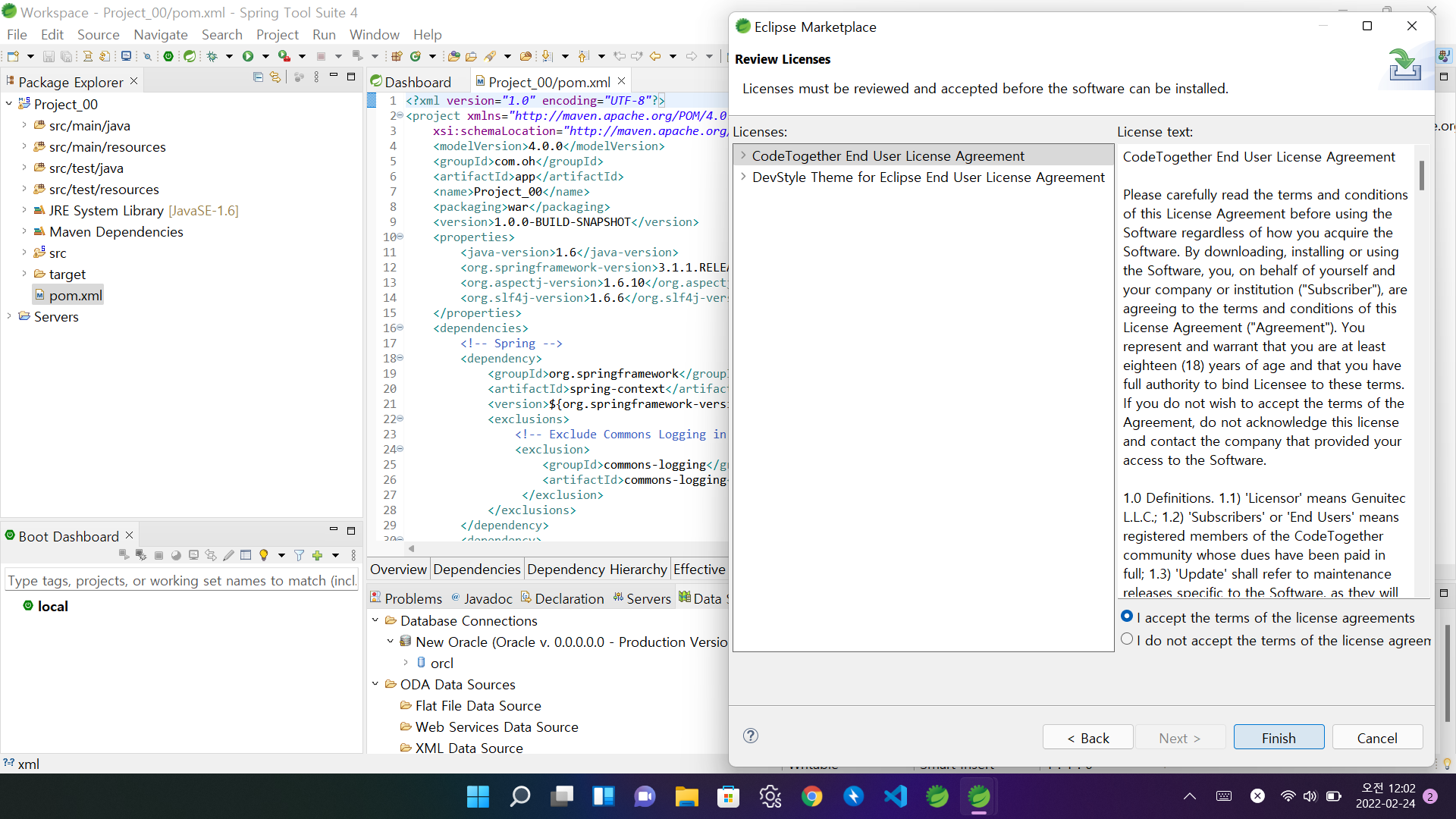Click the lightbulb icon in Boot Dashboard toolbar
The height and width of the screenshot is (819, 1456).
coord(264,556)
